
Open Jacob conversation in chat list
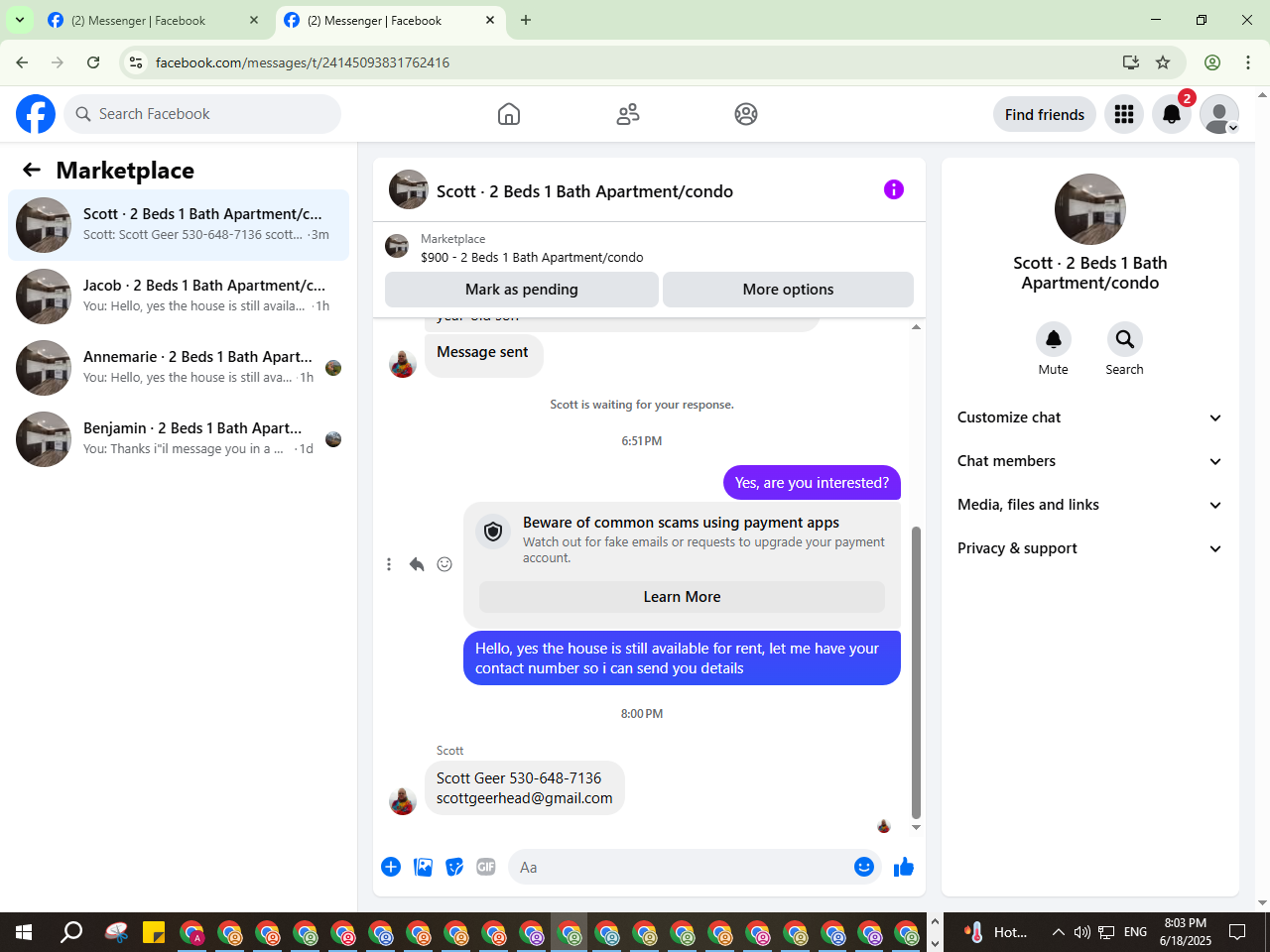click(x=179, y=297)
